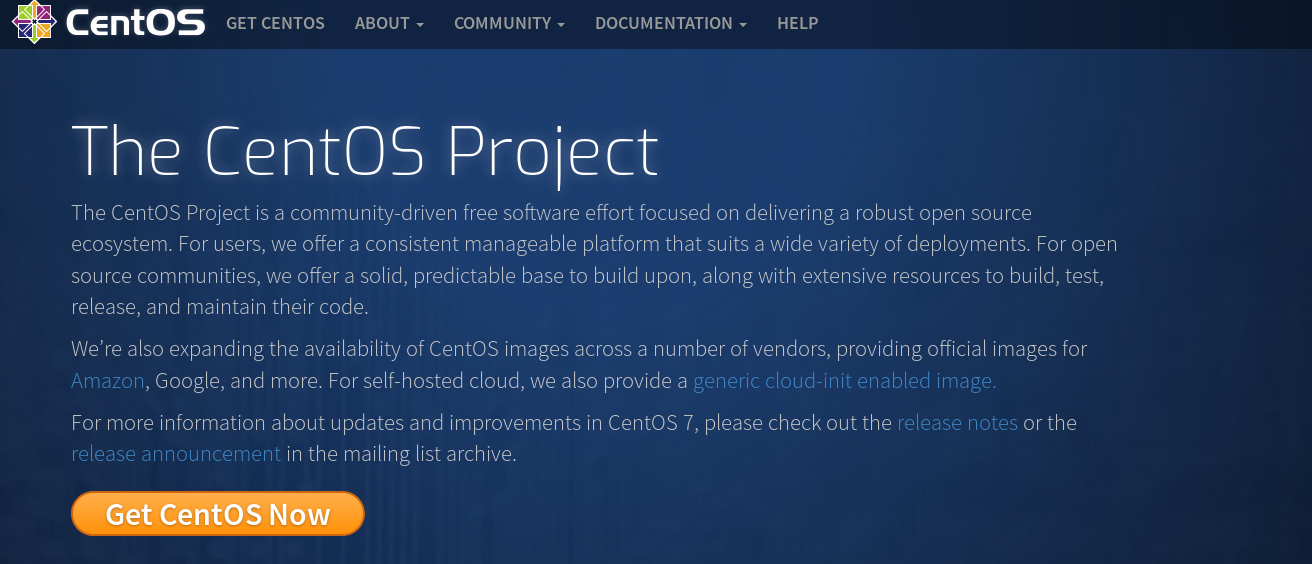Click the CentOS logo icon
1312x564 pixels.
click(x=33, y=22)
